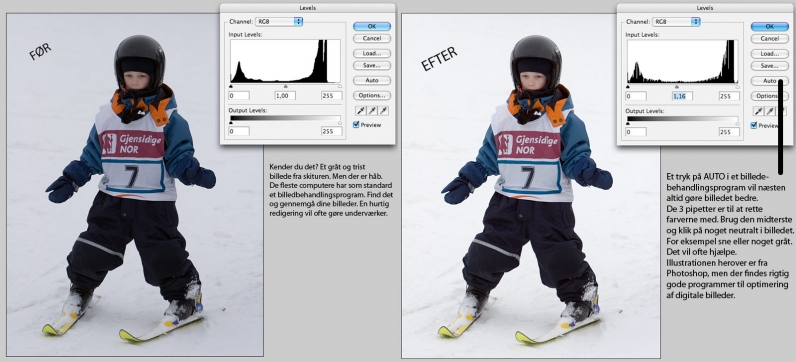
Task: Open the Channel RGB dropdown in EFTER dialog
Action: pyautogui.click(x=676, y=22)
